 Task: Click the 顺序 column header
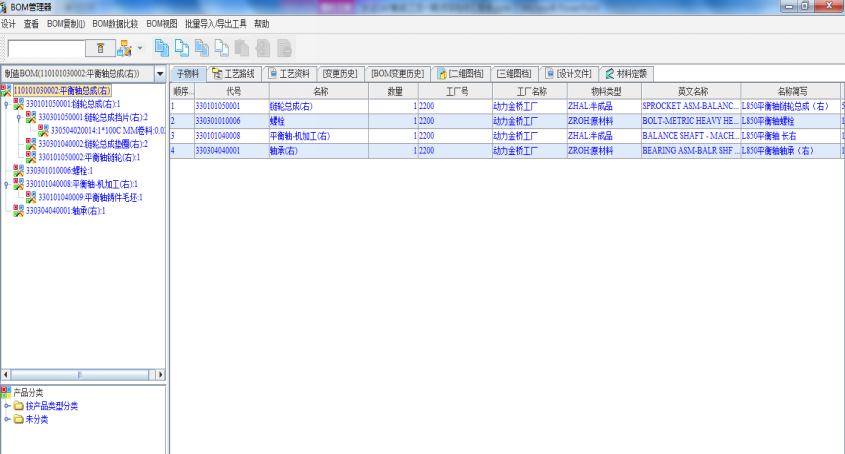(183, 91)
